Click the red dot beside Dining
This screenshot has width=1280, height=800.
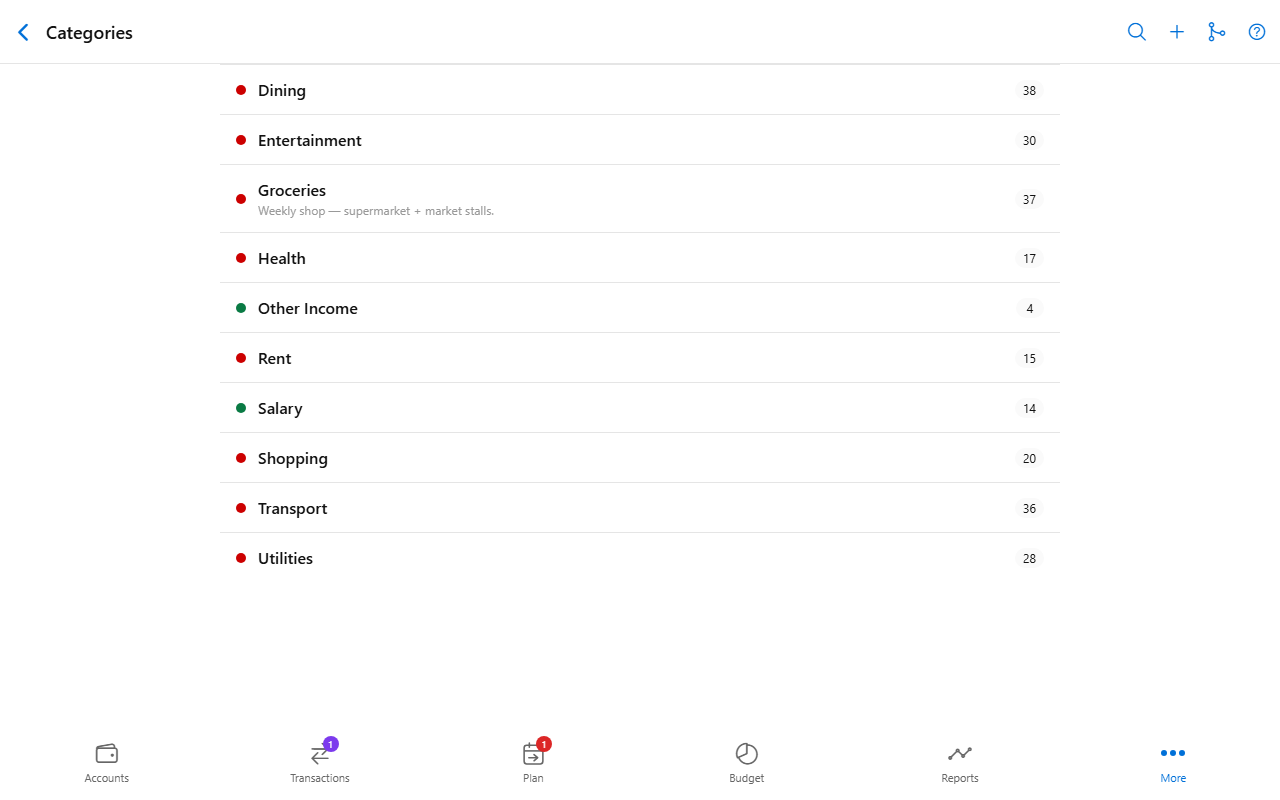coord(241,90)
